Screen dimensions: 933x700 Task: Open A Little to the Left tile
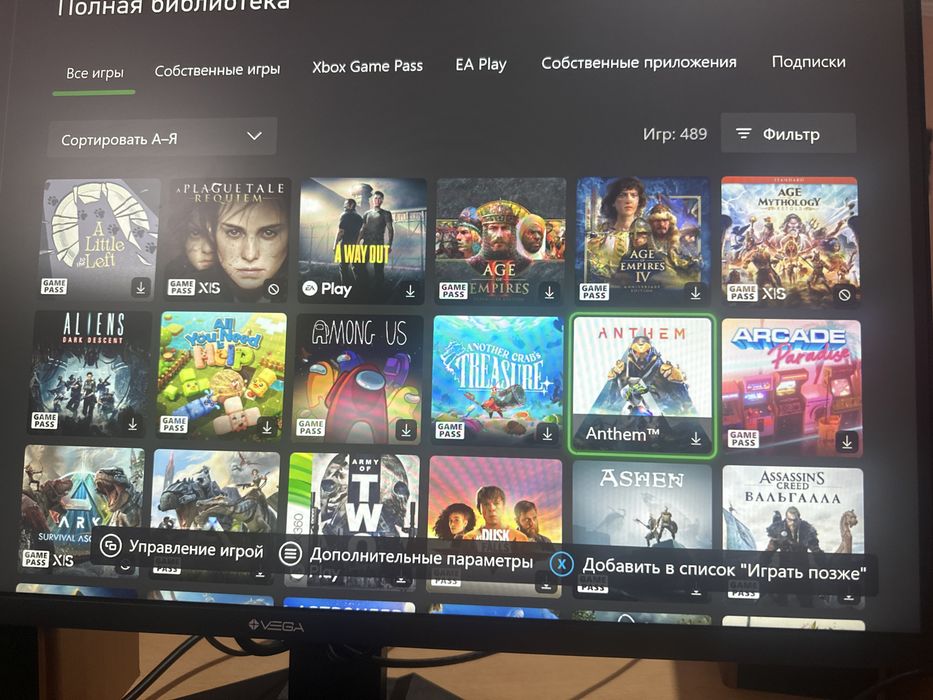pos(100,238)
